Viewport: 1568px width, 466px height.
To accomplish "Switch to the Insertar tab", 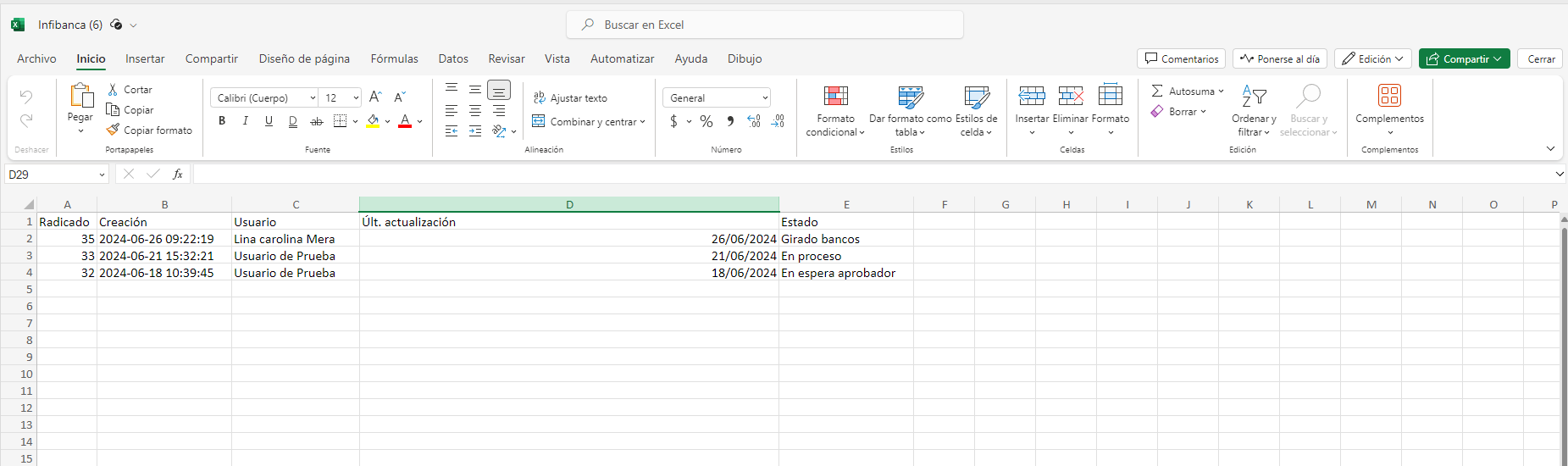I will (145, 58).
